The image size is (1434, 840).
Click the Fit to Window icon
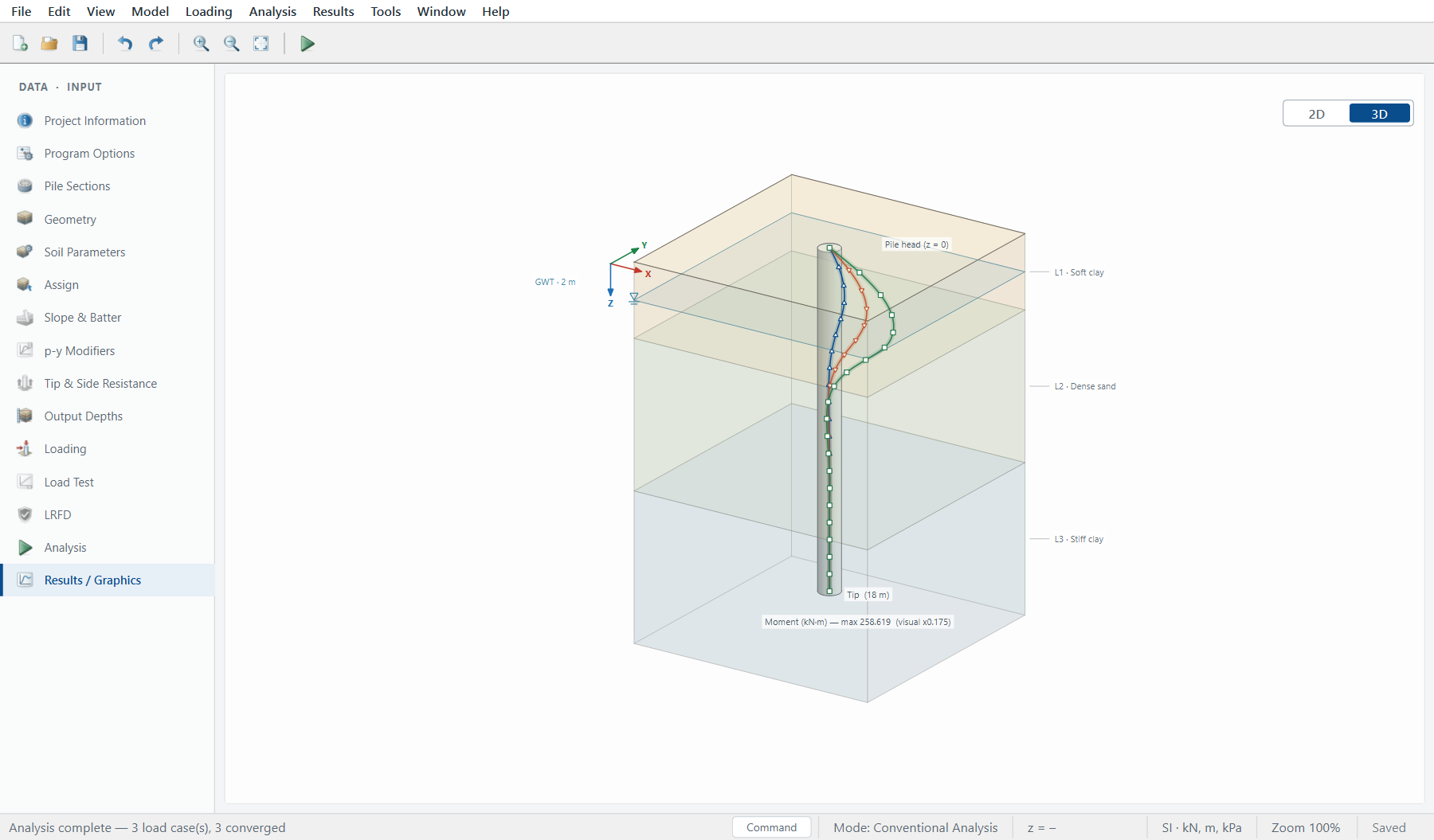pos(261,44)
